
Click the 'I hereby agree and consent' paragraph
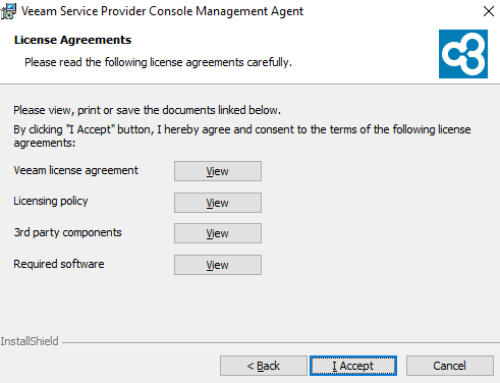pos(242,136)
